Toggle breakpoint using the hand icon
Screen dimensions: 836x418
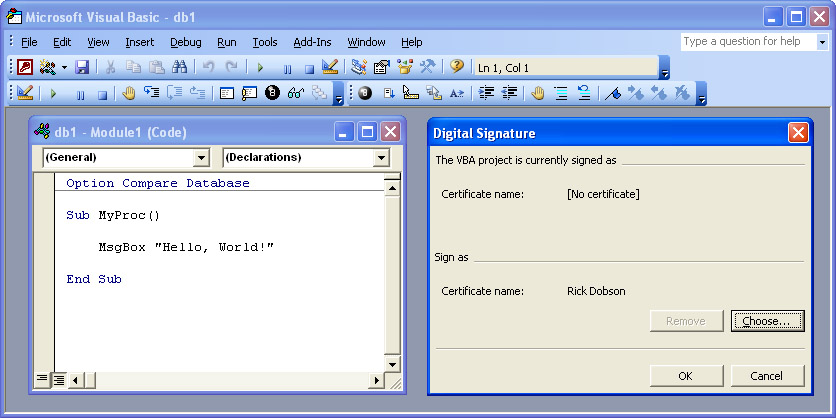coord(129,93)
